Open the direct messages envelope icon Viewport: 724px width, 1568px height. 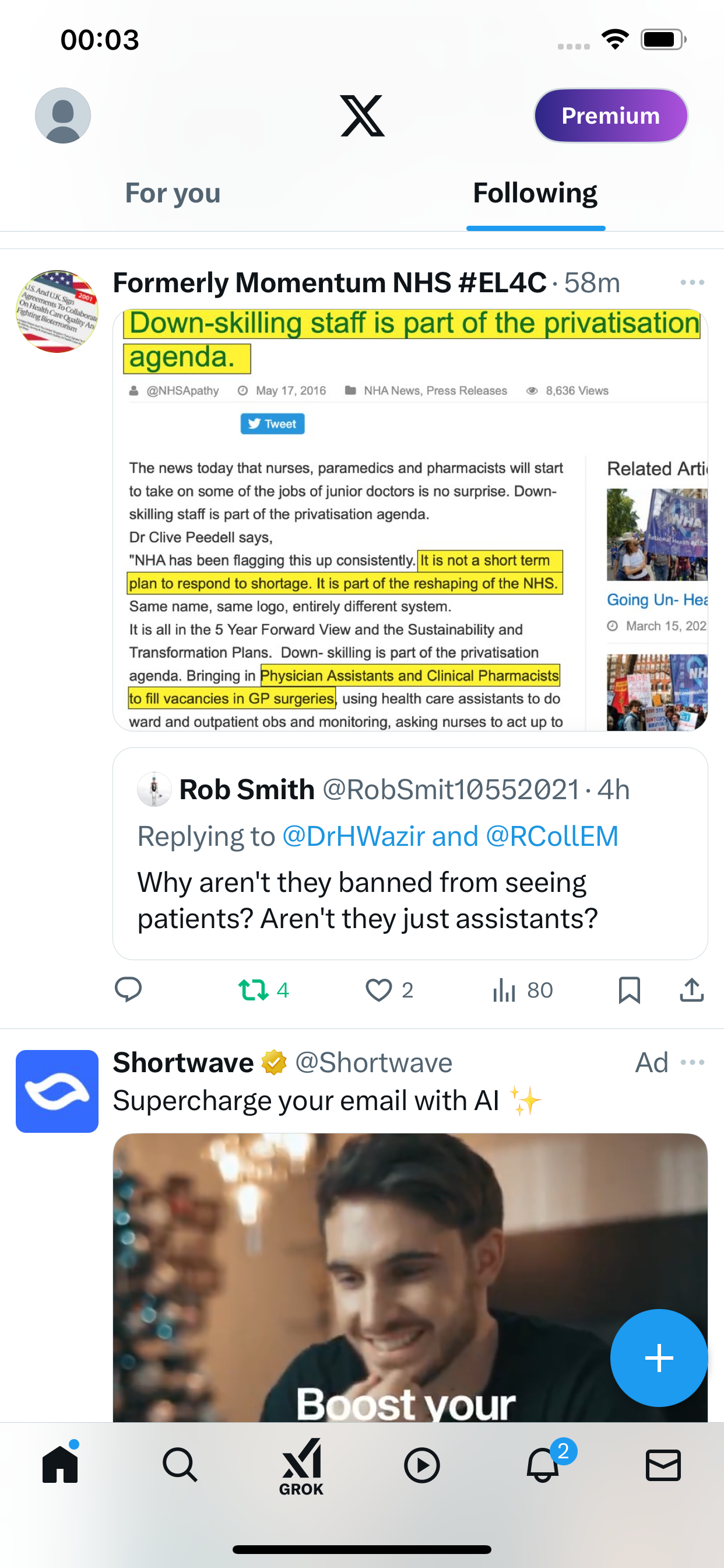point(663,1465)
